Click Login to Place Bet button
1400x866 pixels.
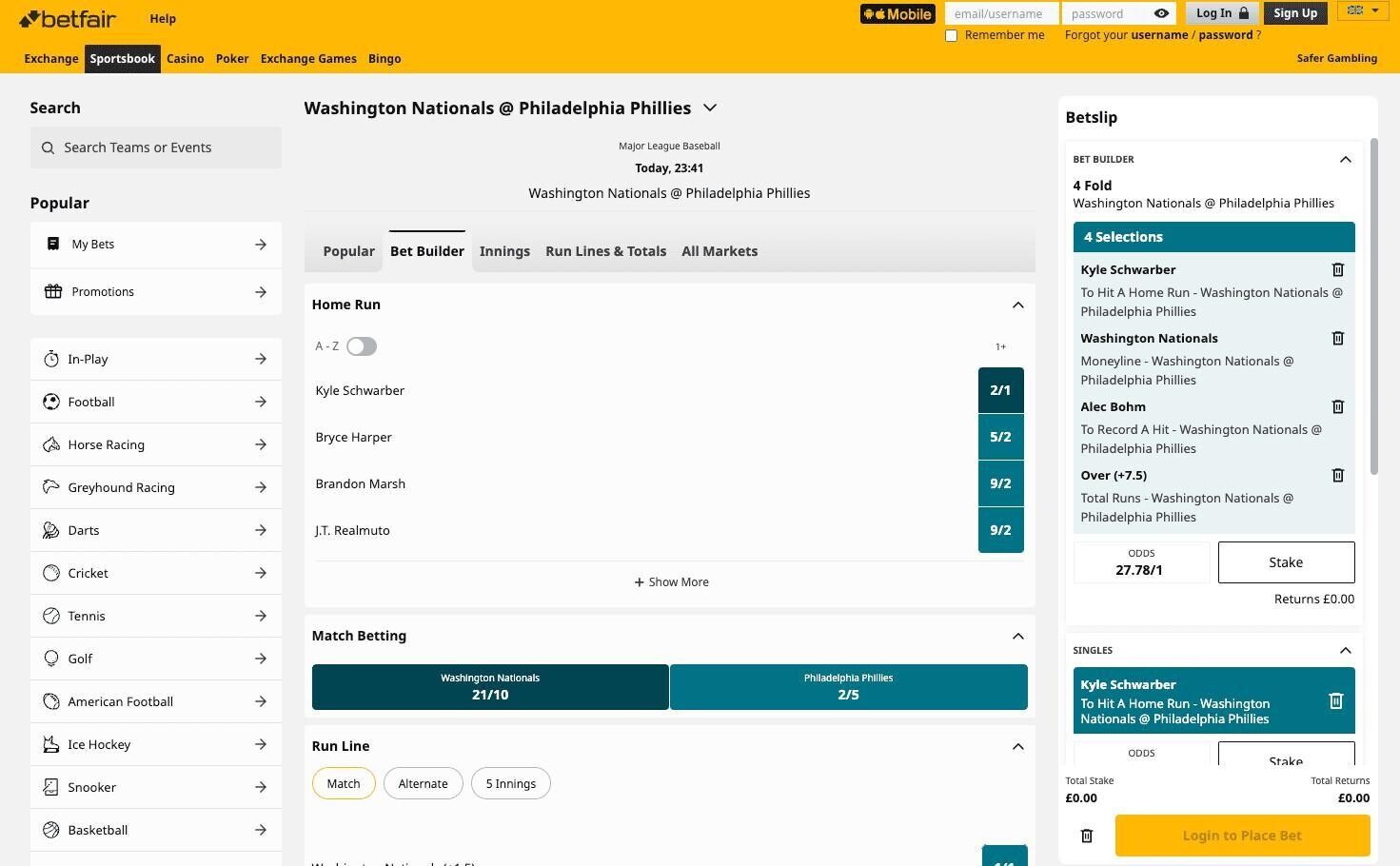click(x=1242, y=836)
